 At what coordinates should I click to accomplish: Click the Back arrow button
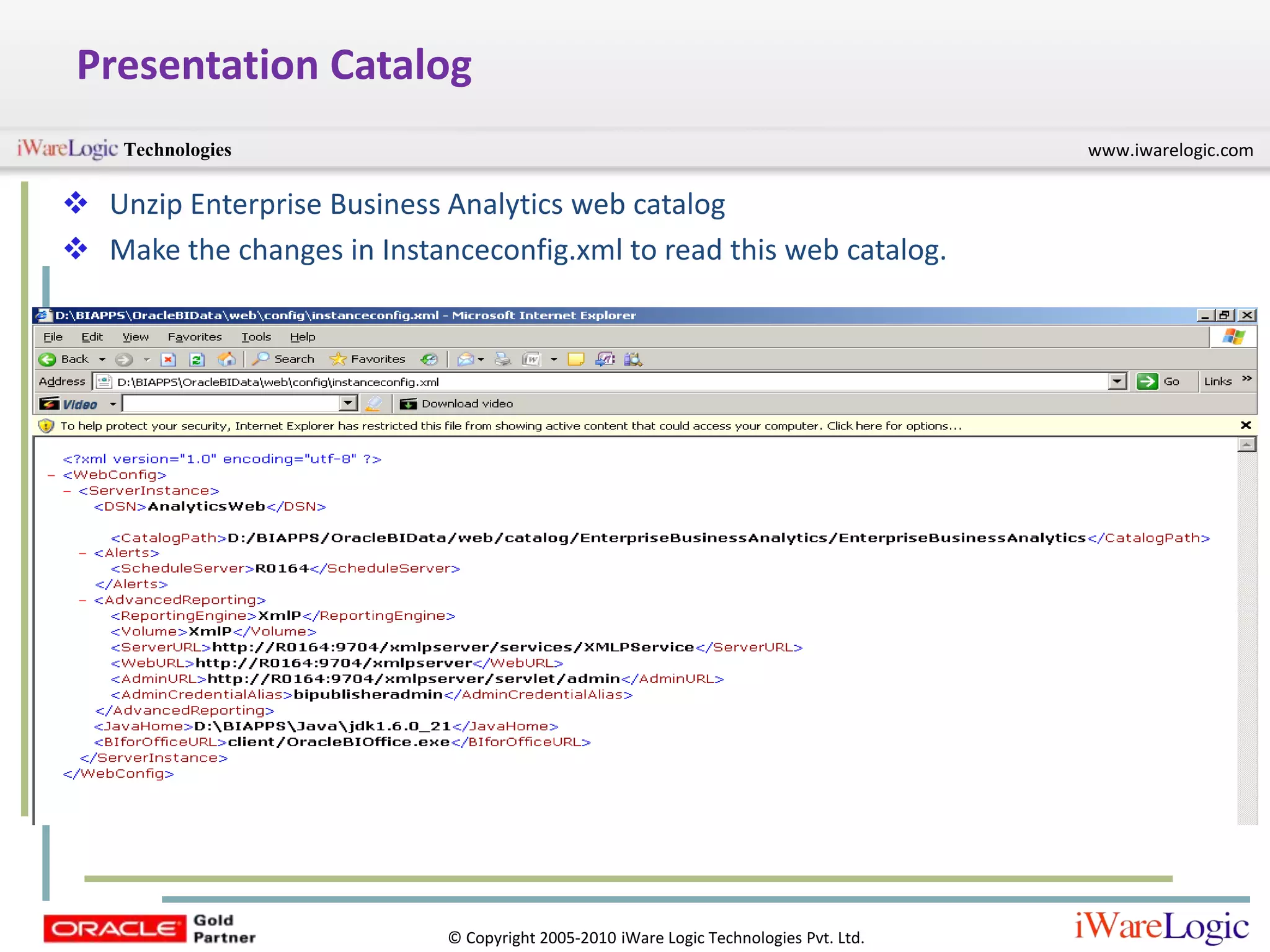[x=48, y=359]
